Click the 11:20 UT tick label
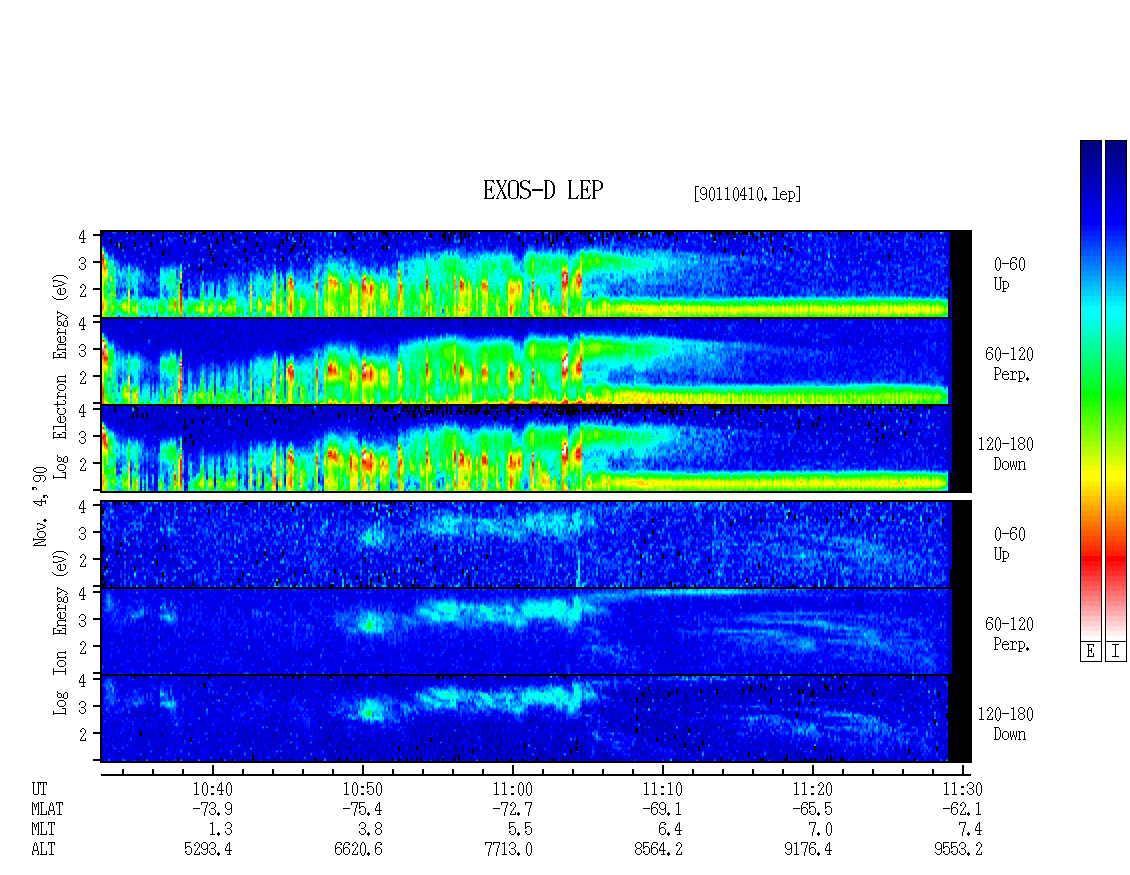1130x875 pixels. (812, 789)
